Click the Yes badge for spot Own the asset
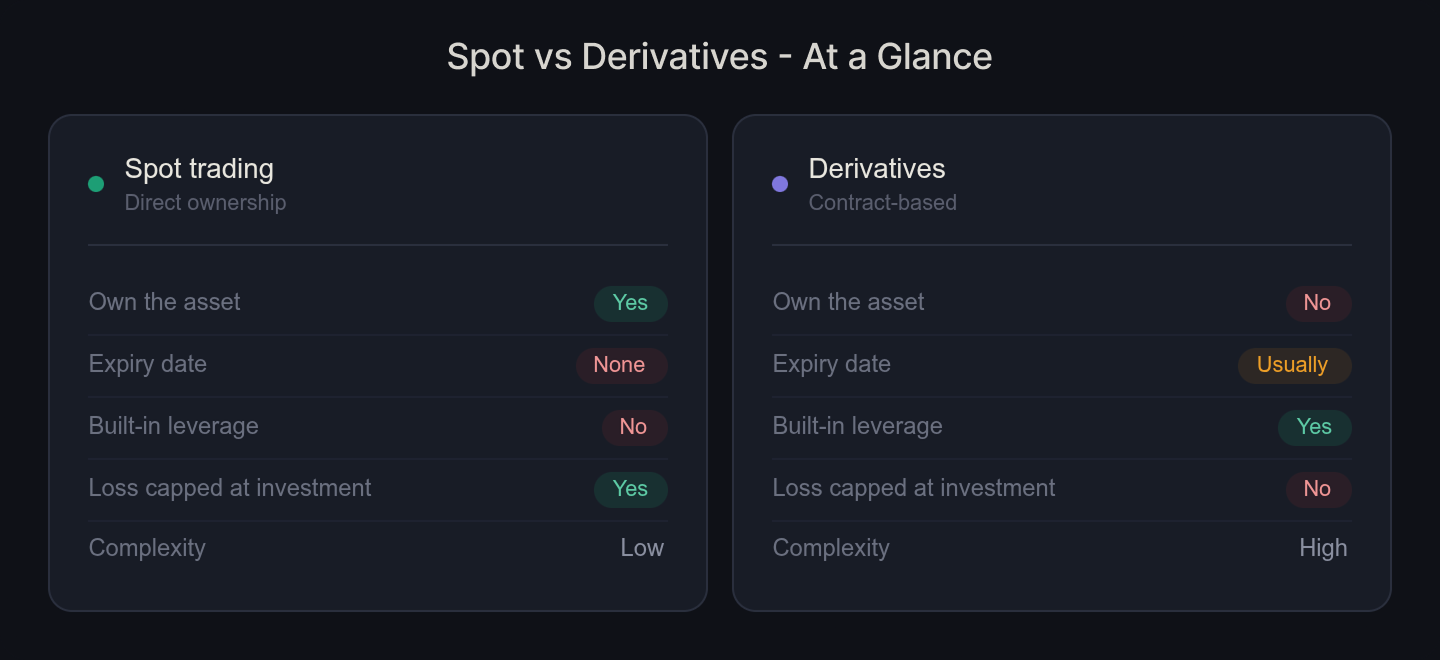Viewport: 1440px width, 660px height. (630, 303)
